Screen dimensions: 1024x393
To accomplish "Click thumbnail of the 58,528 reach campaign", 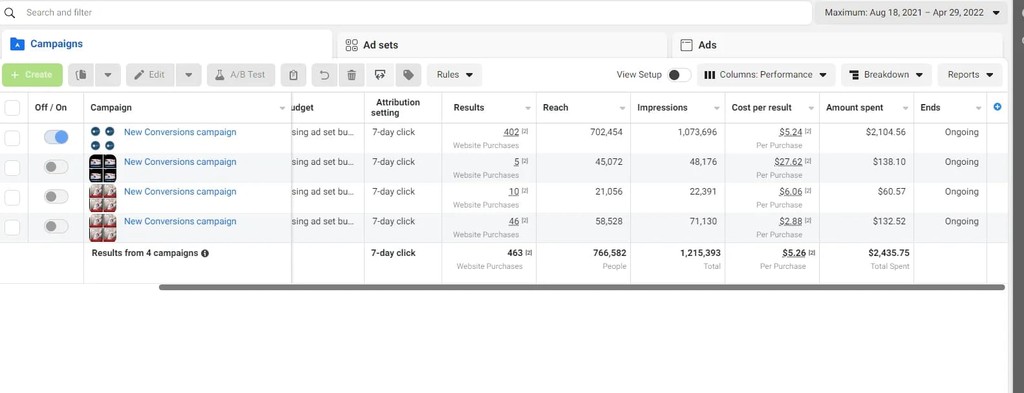I will coord(103,227).
